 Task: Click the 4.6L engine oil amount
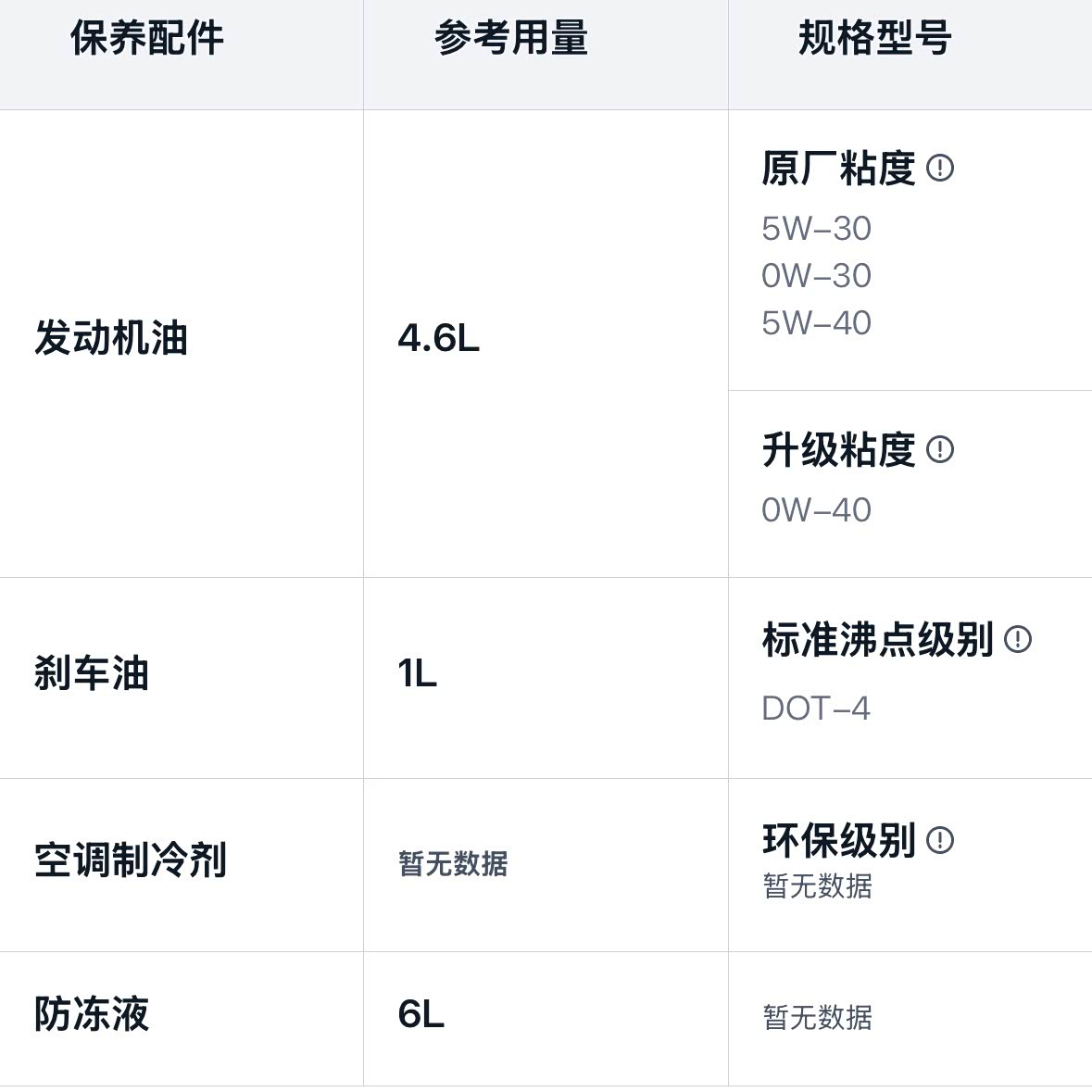pyautogui.click(x=438, y=339)
